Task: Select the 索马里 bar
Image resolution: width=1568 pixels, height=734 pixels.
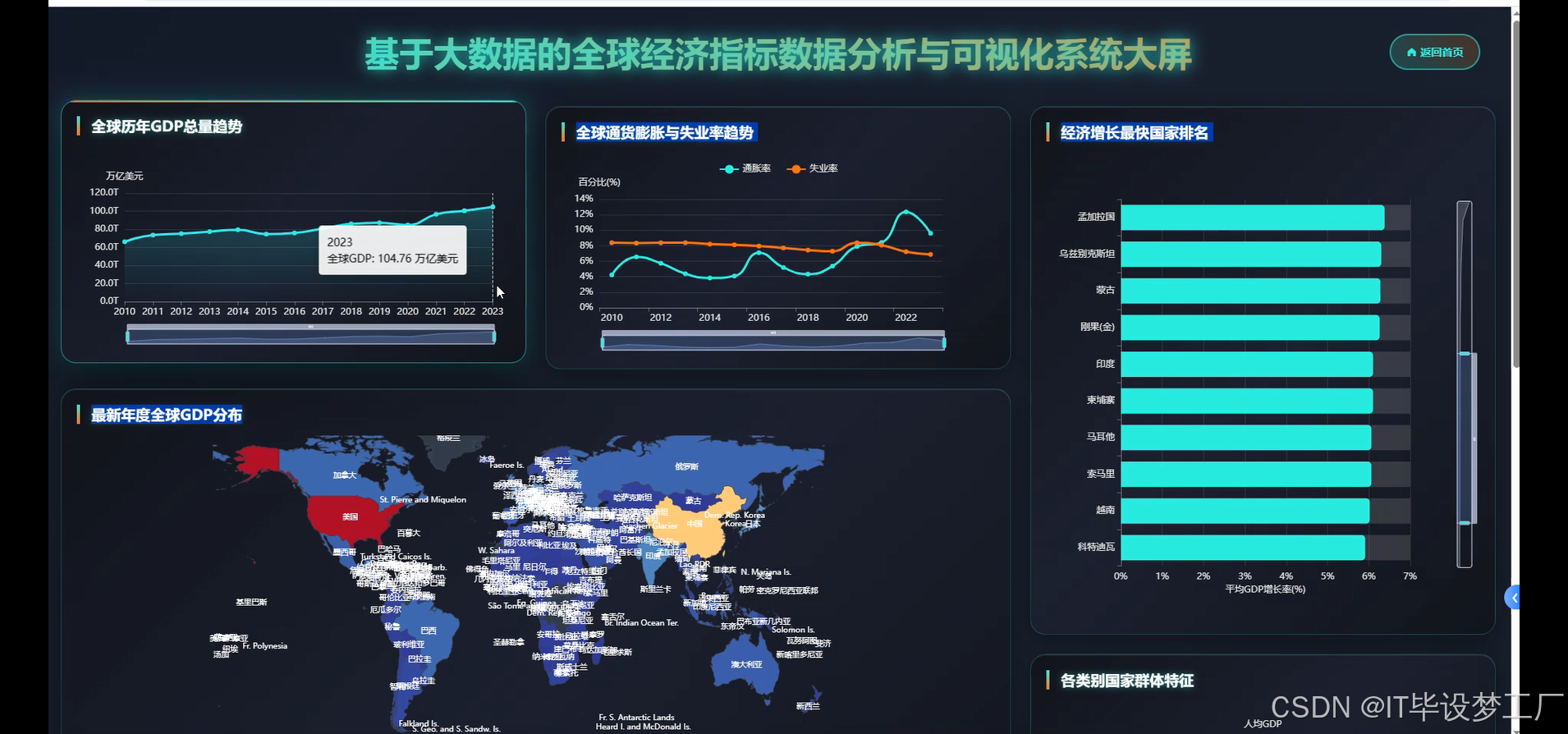Action: (x=1246, y=474)
